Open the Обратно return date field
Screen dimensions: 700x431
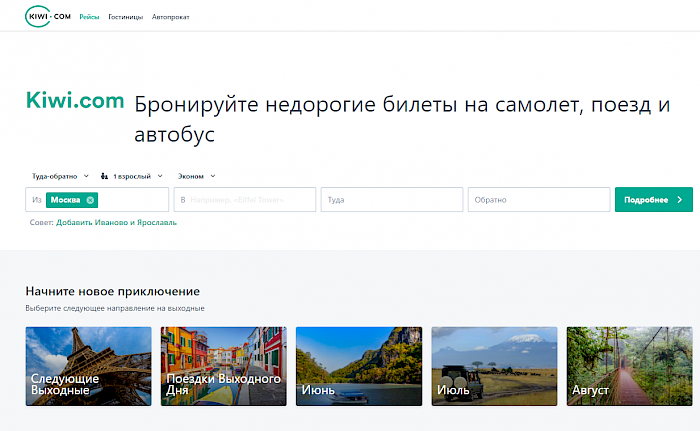[x=539, y=200]
